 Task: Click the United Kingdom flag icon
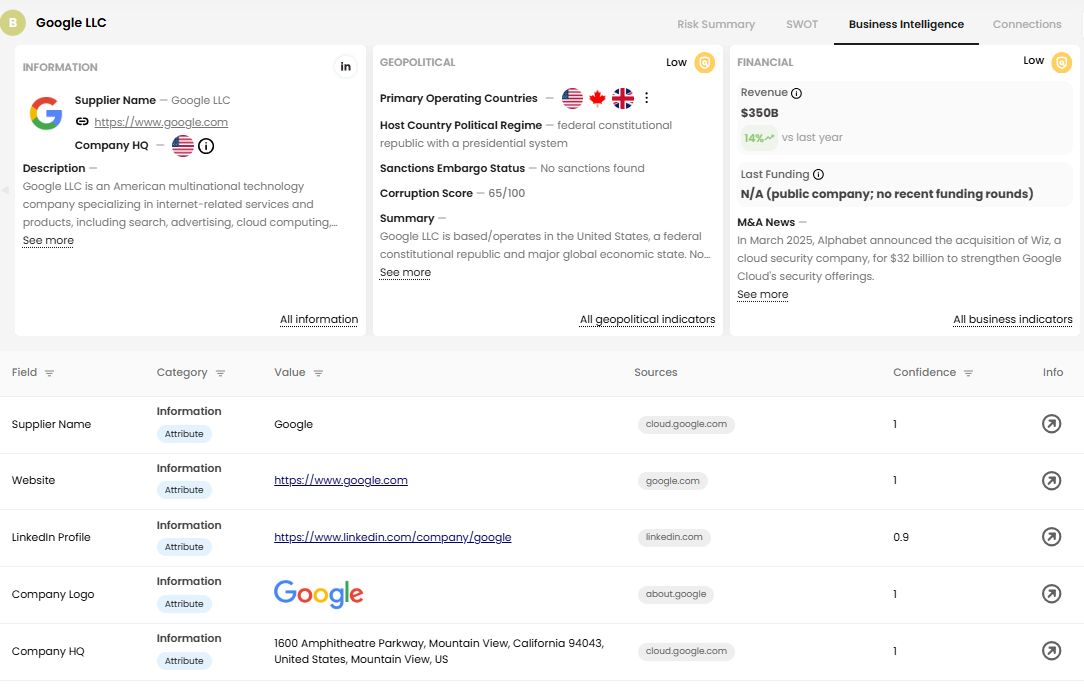[623, 98]
